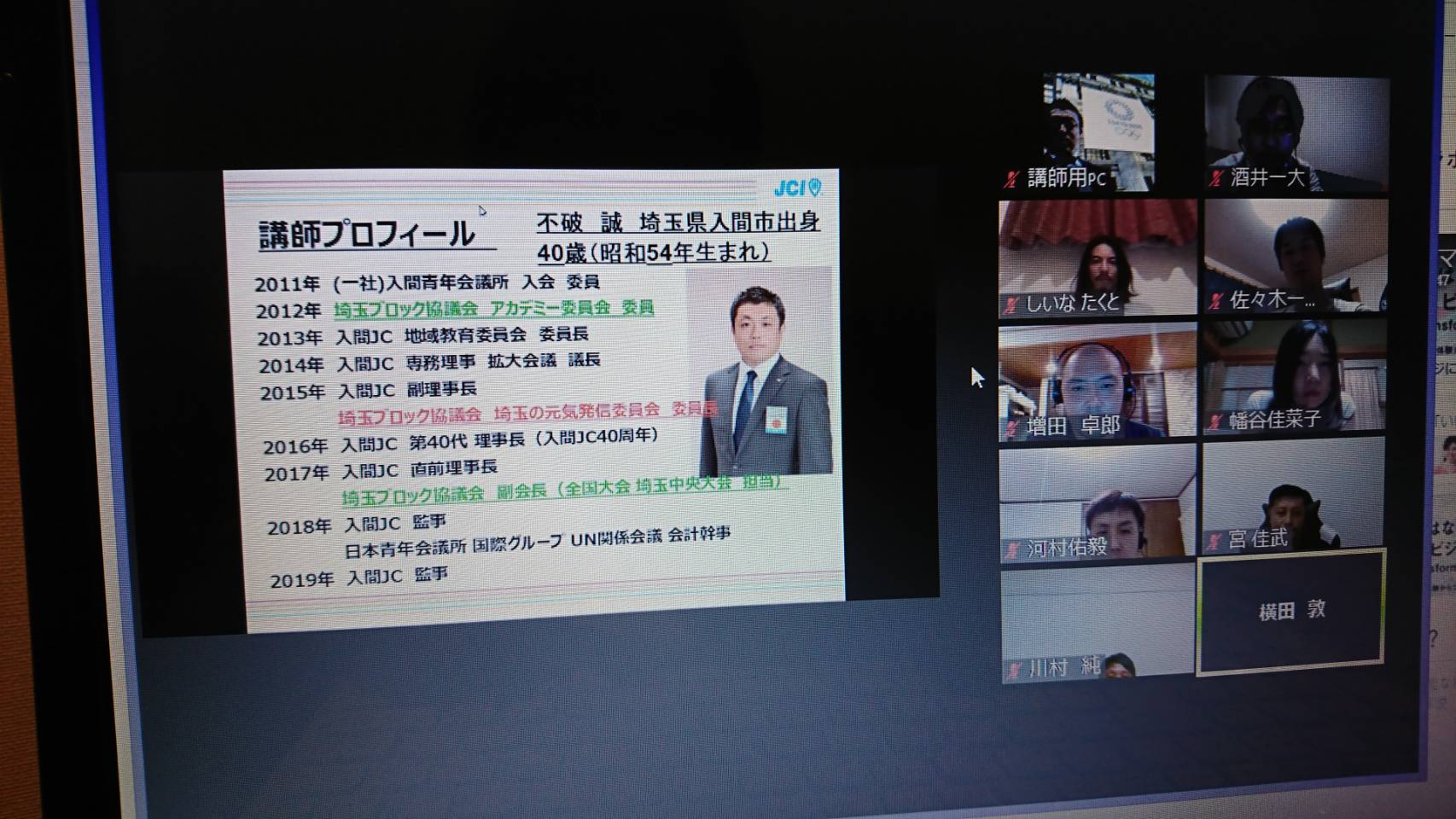Click muted mic icon beside 佐々木
The width and height of the screenshot is (1456, 819).
[1216, 301]
